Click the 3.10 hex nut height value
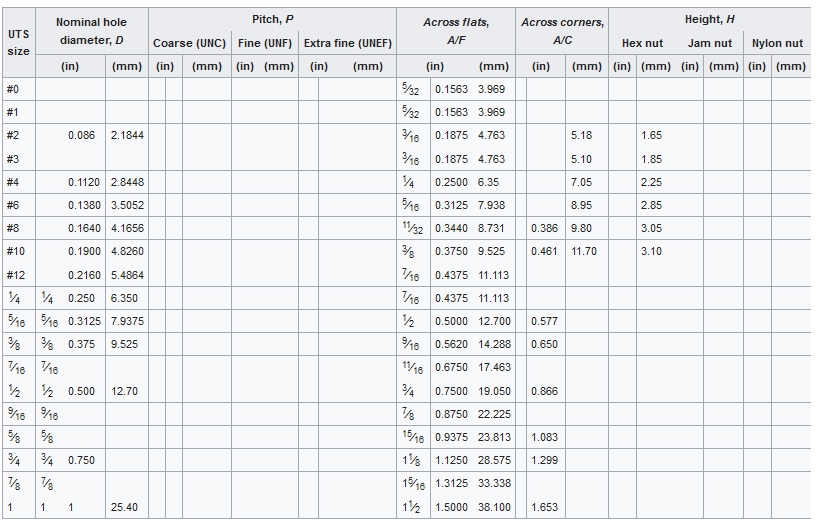Screen dimensions: 818x523 point(650,251)
